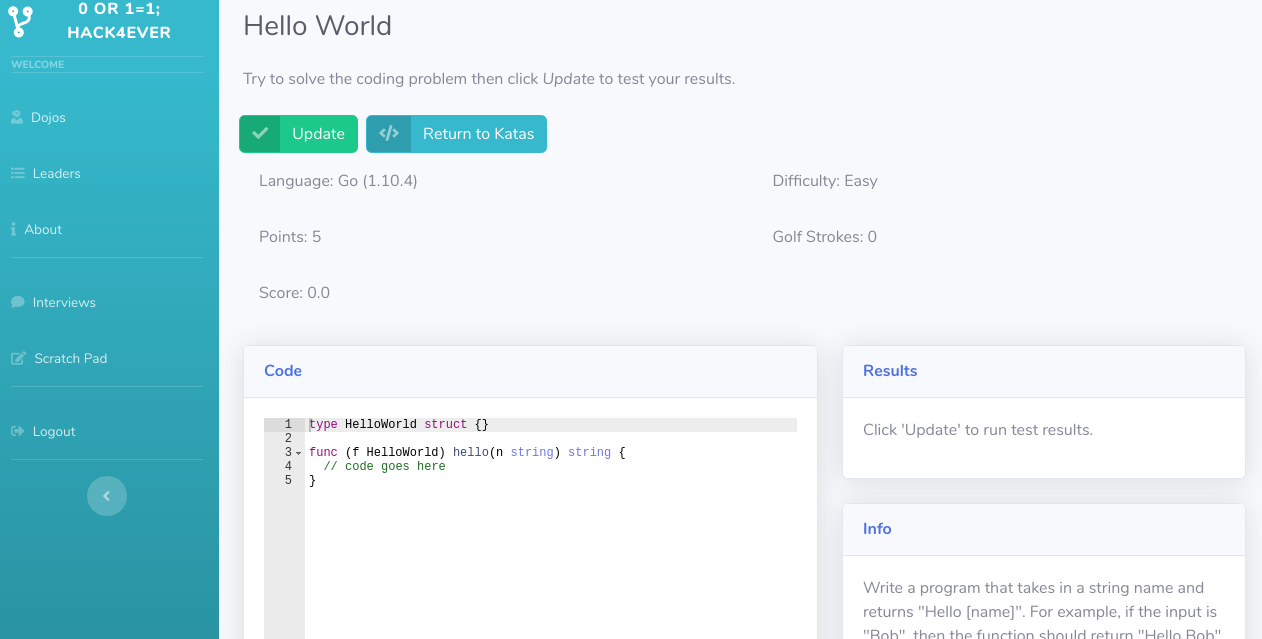
Task: Click the 'Click Update to run test results' message
Action: pyautogui.click(x=978, y=430)
